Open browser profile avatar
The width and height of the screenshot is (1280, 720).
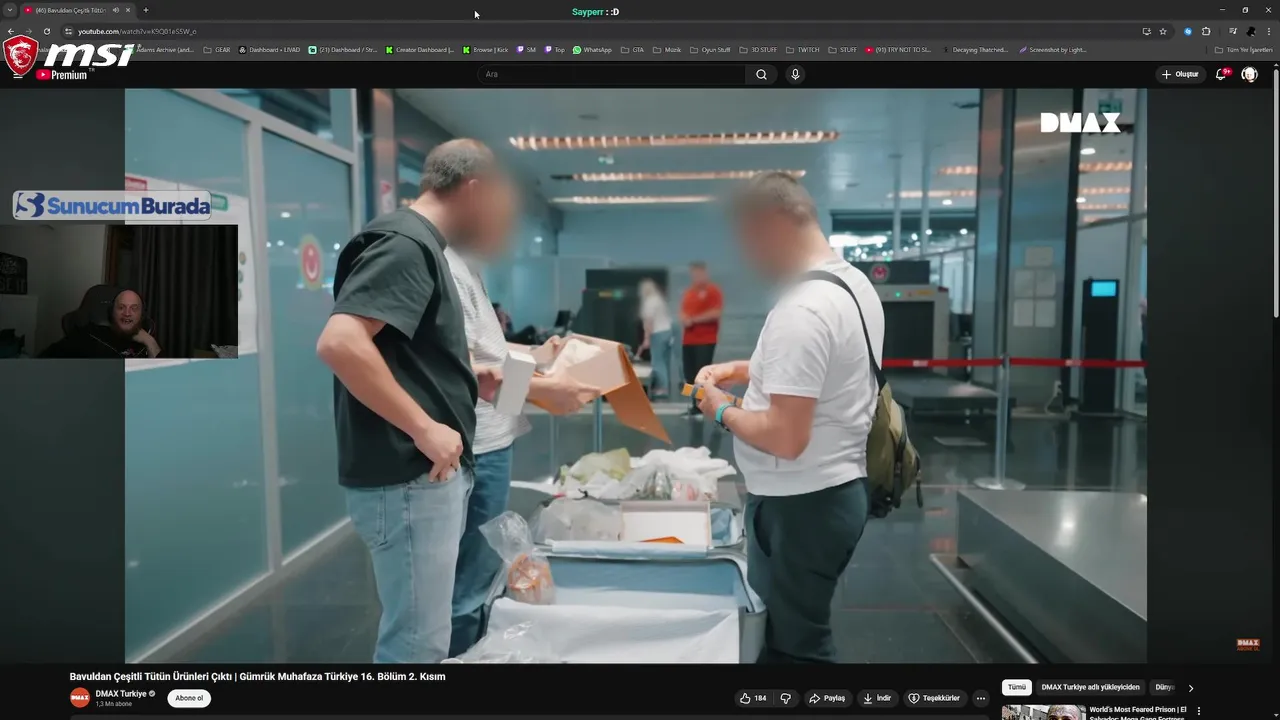1251,31
